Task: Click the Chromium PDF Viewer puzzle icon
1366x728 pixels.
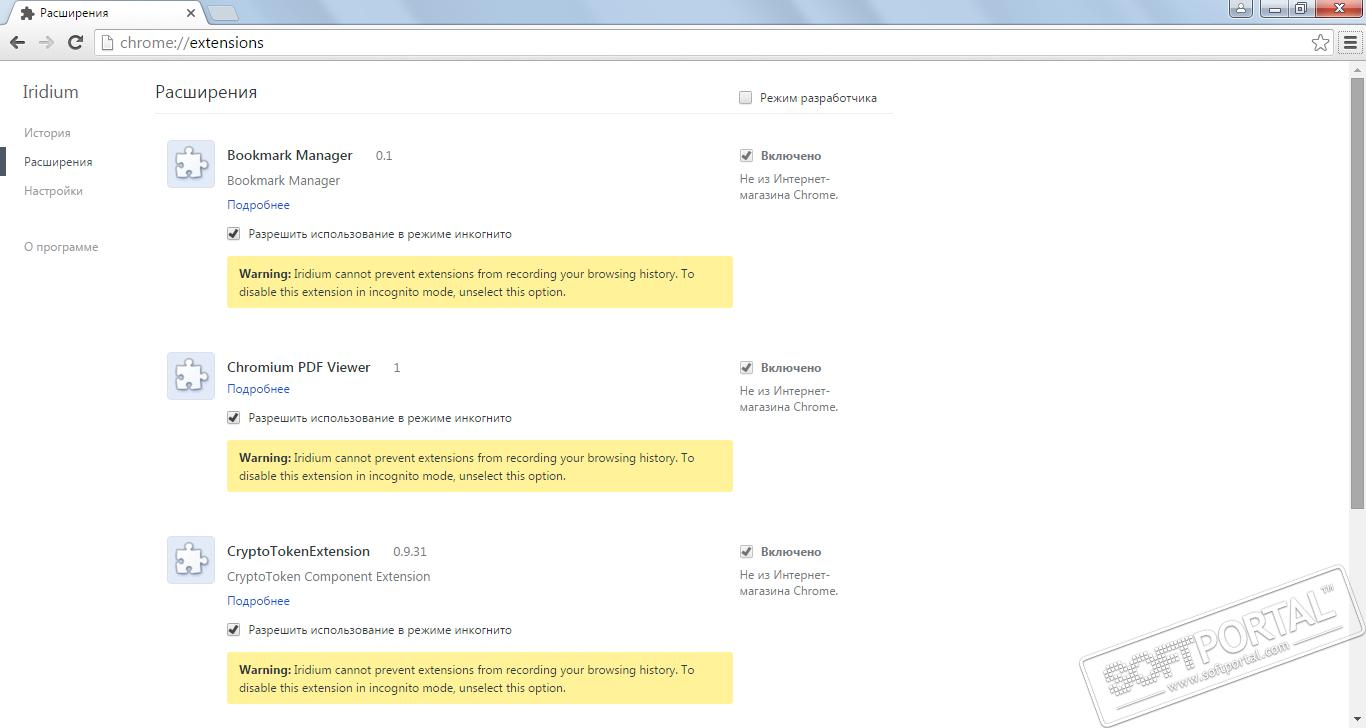Action: tap(191, 376)
